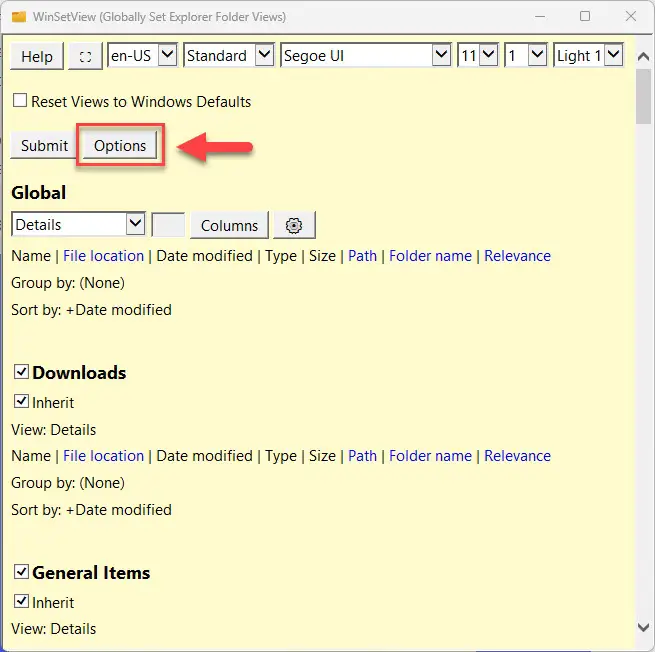
Task: Click Path link under Downloads
Action: (x=362, y=456)
